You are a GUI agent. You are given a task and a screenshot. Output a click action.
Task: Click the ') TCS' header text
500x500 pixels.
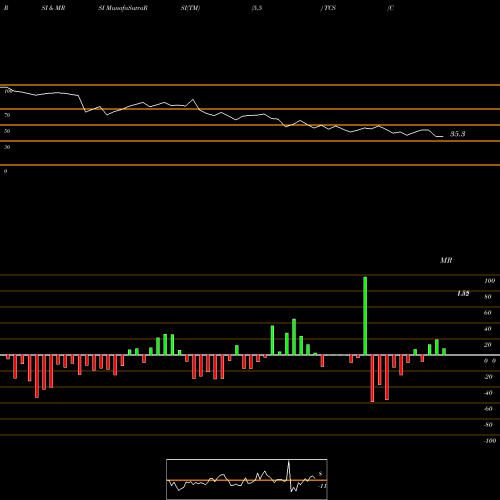[328, 8]
